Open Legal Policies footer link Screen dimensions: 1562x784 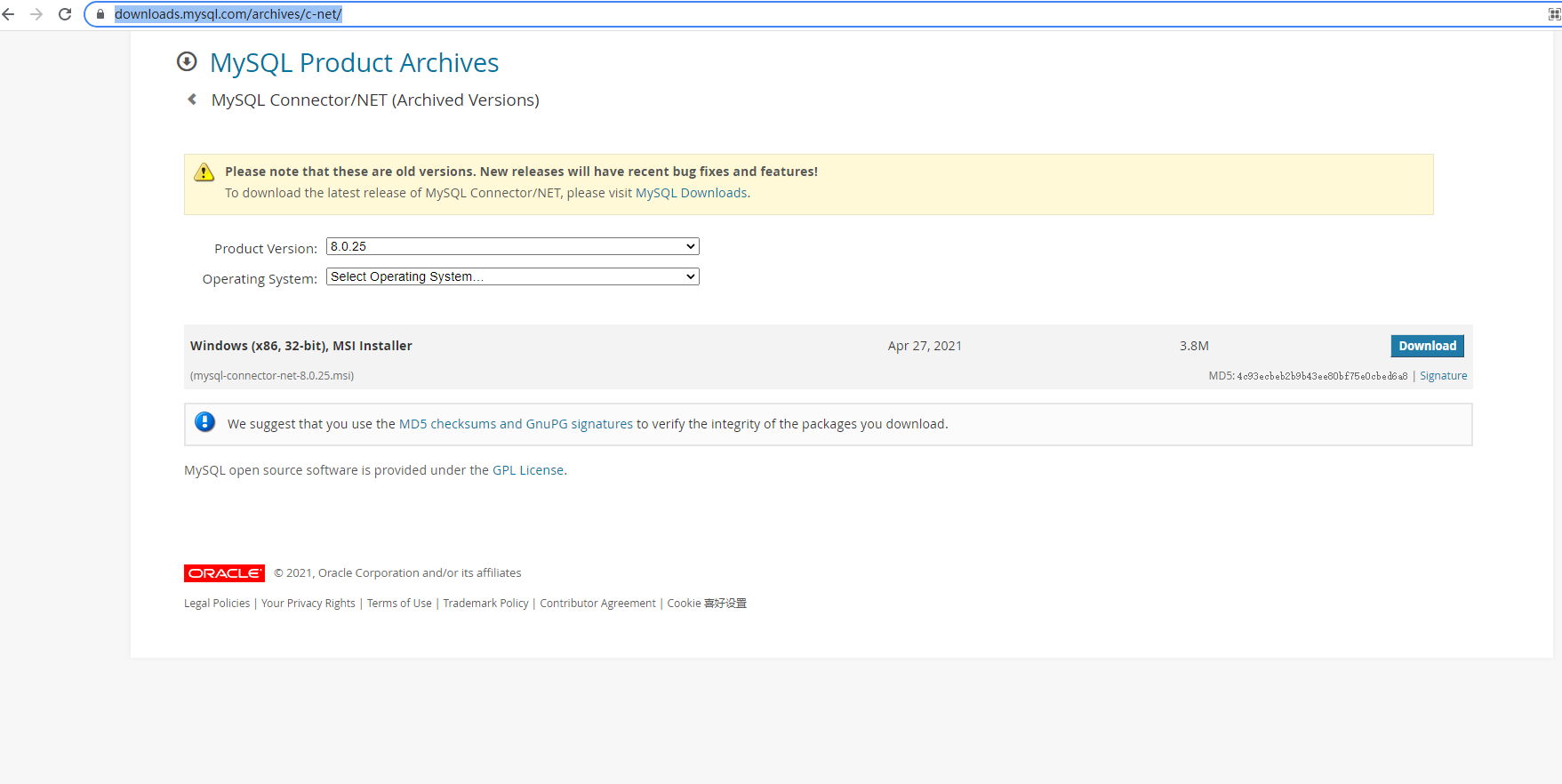[x=217, y=604]
